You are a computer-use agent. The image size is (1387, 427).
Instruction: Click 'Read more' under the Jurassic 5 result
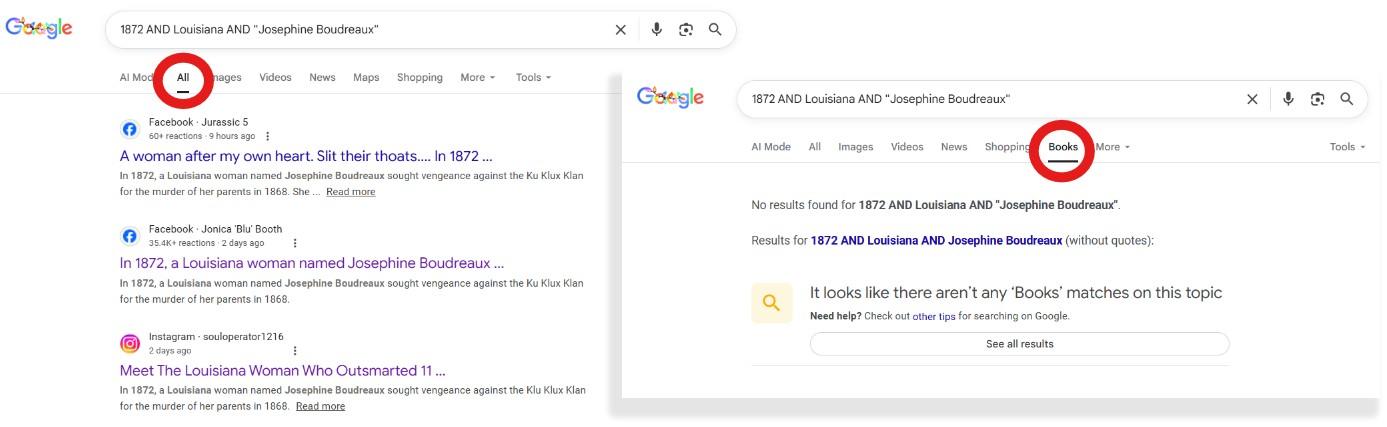[350, 192]
